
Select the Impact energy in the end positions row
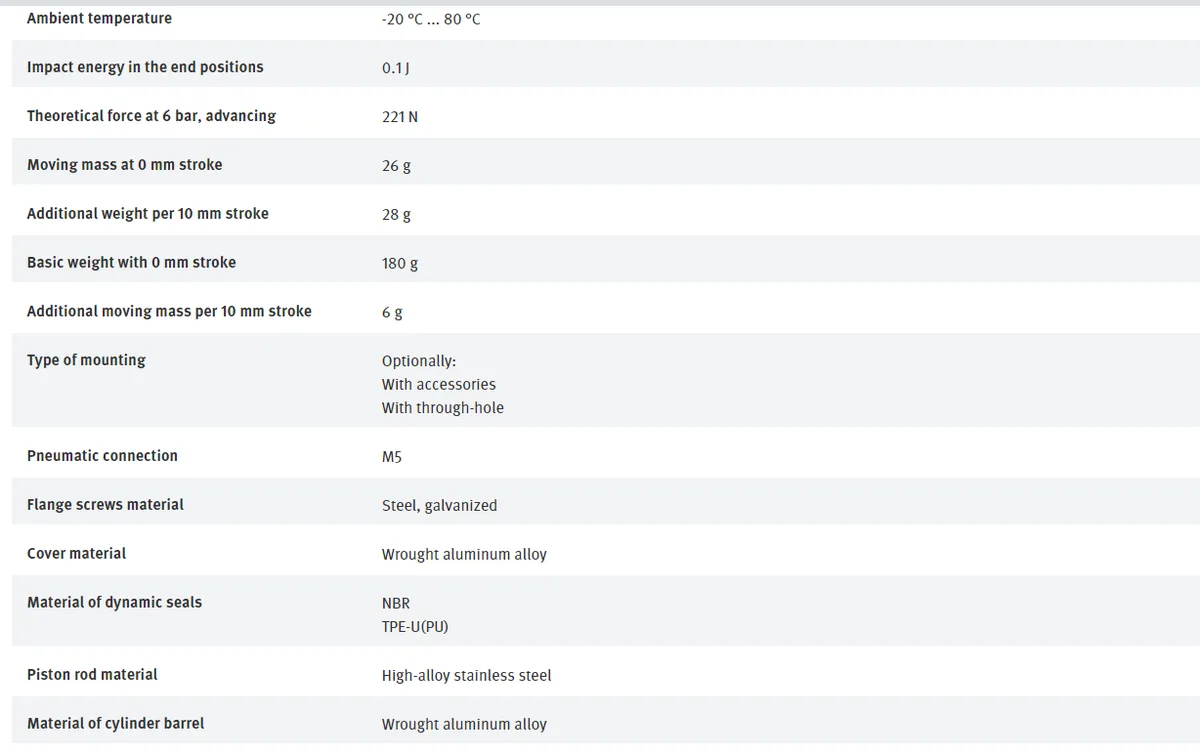coord(606,67)
